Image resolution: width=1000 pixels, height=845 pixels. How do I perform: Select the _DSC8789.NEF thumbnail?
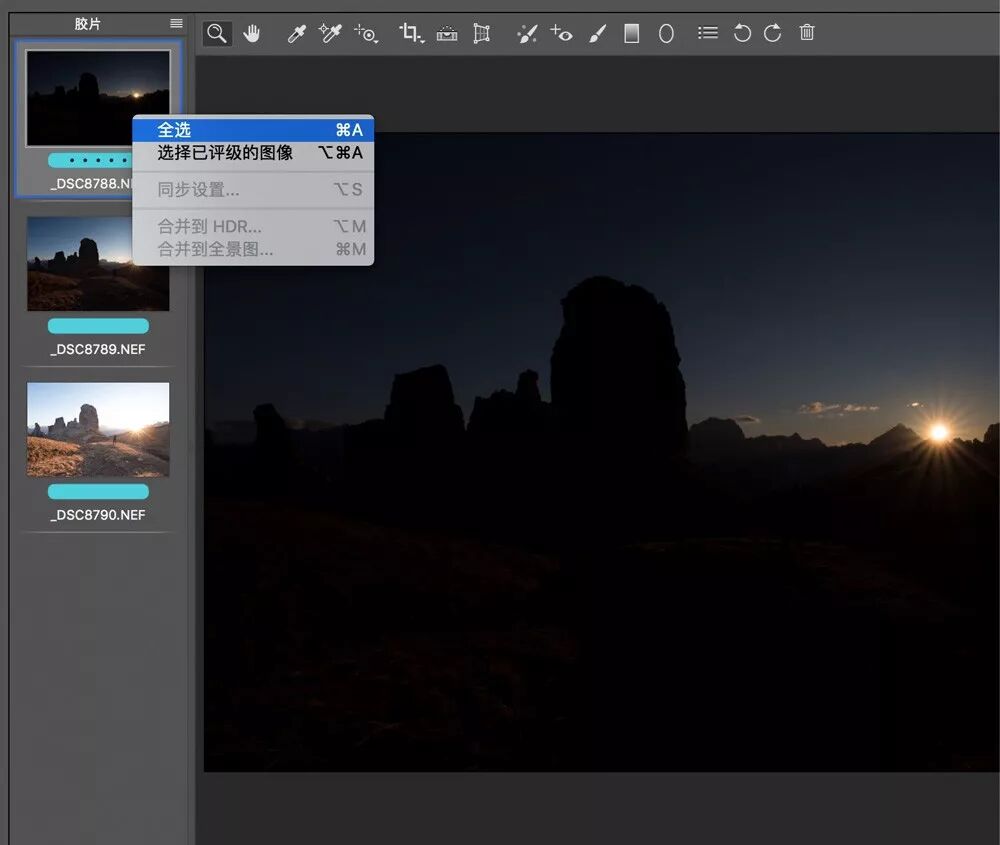(x=98, y=263)
